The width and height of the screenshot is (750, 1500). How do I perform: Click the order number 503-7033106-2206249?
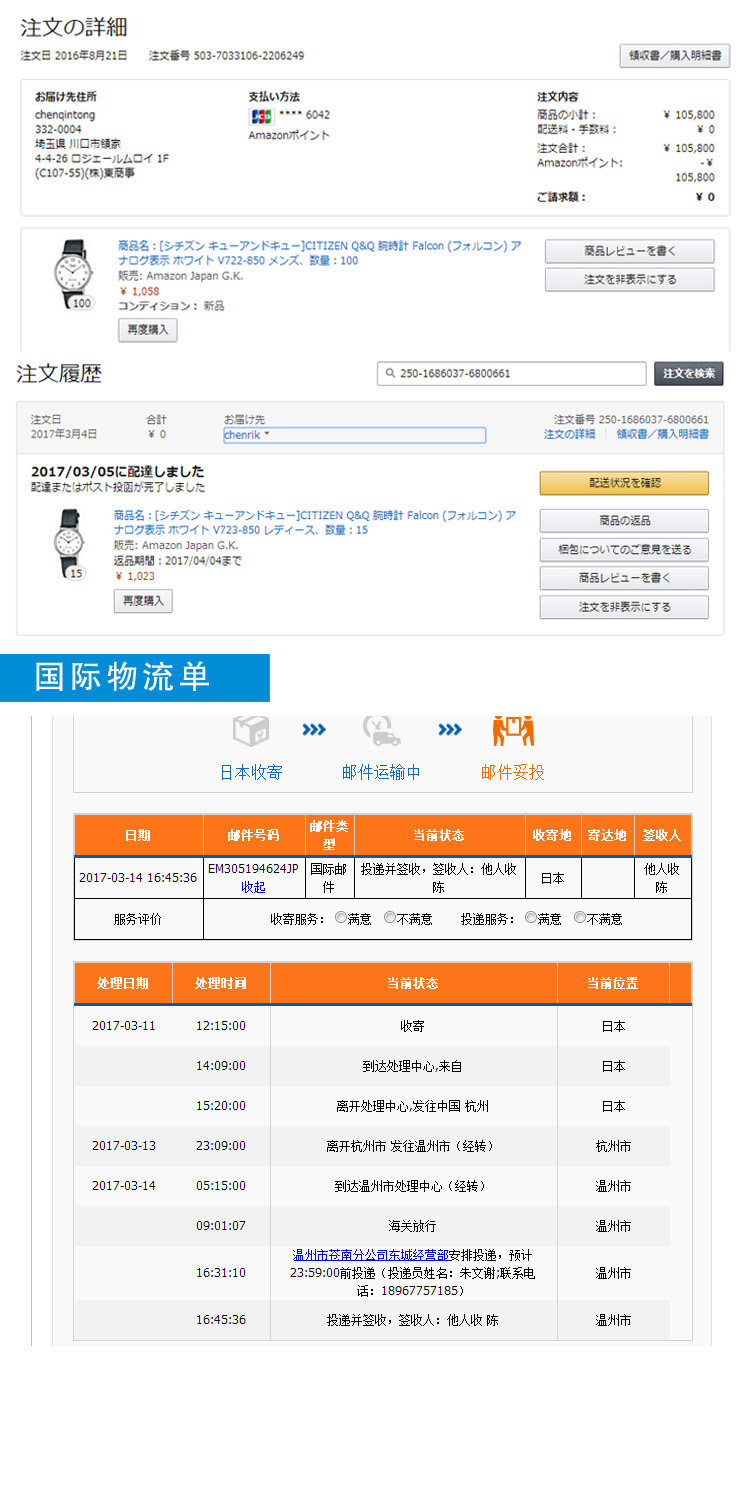[249, 56]
